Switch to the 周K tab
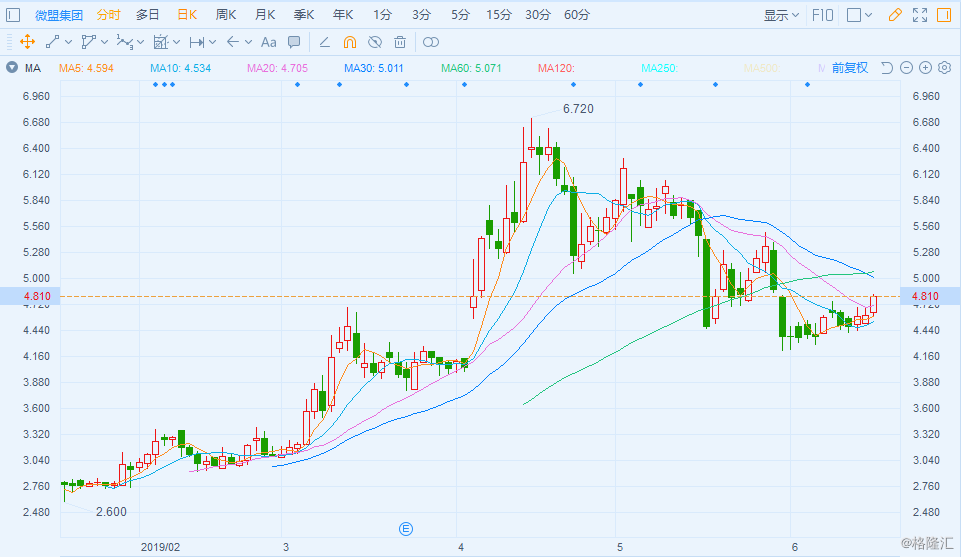961x557 pixels. coord(226,15)
